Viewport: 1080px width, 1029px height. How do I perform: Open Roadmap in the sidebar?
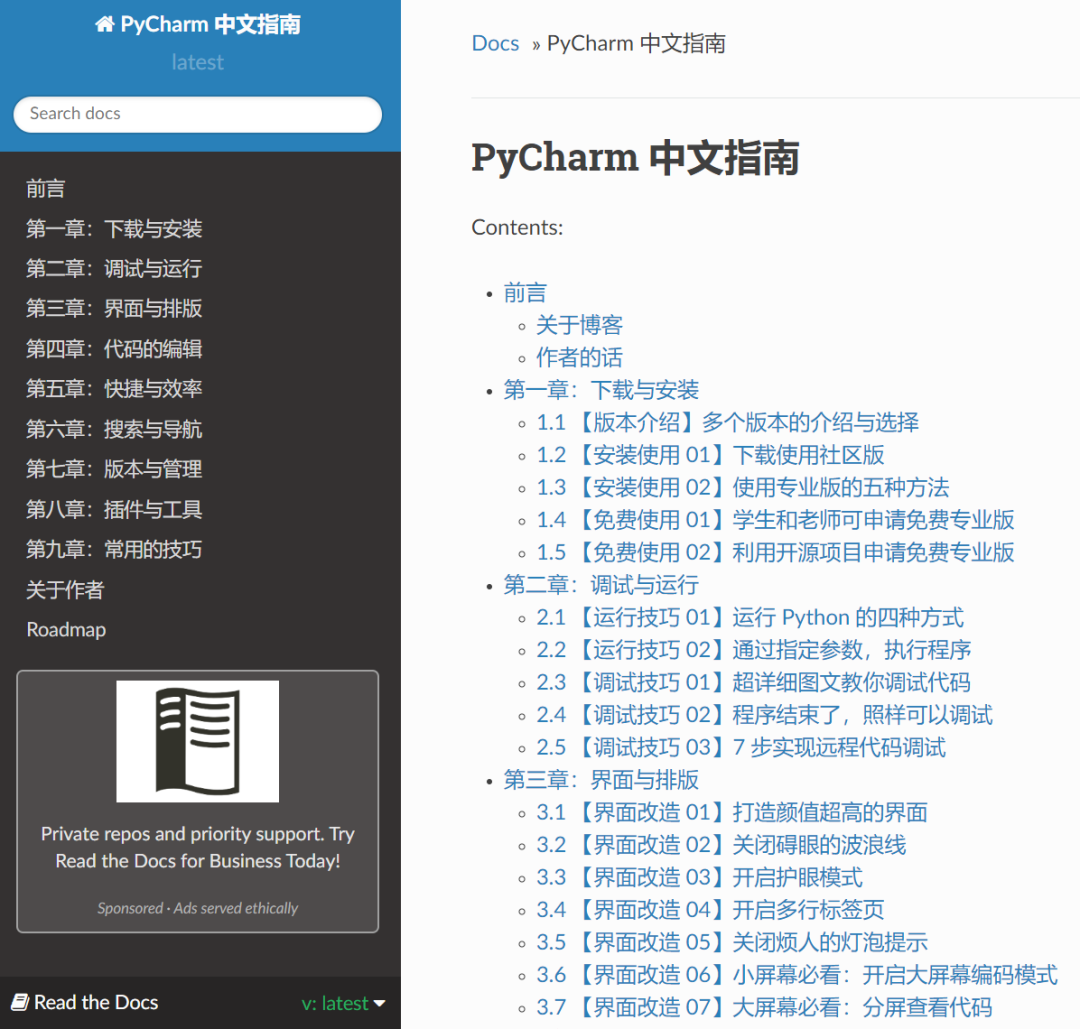coord(66,630)
